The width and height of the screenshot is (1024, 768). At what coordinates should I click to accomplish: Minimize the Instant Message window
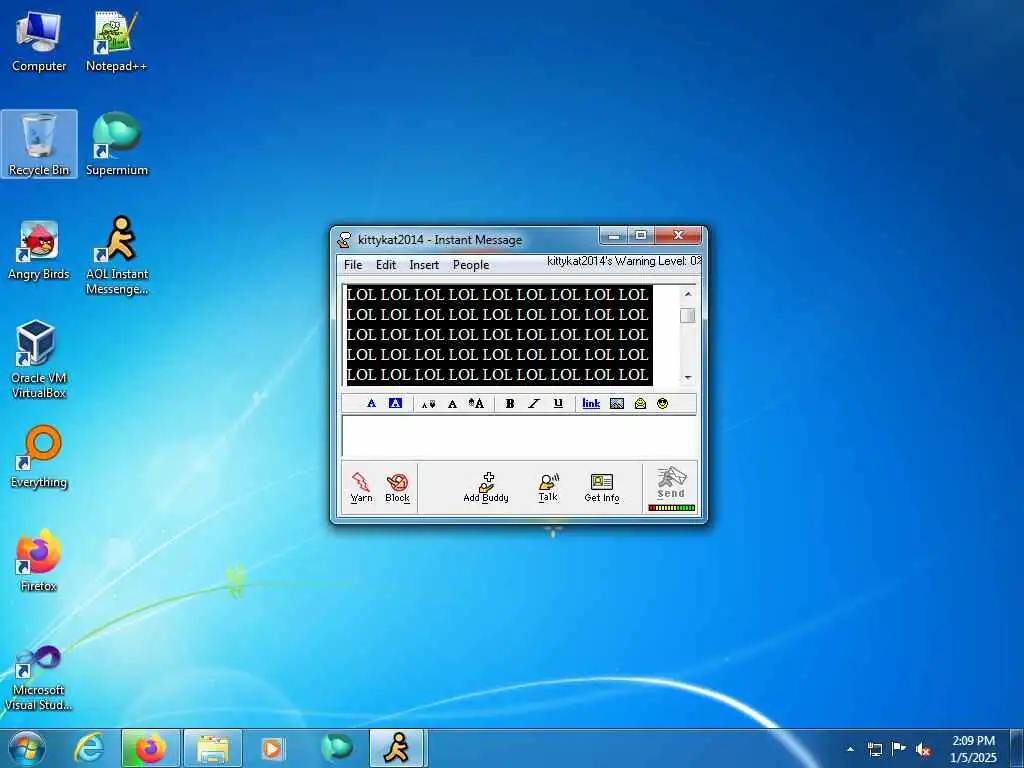point(614,236)
